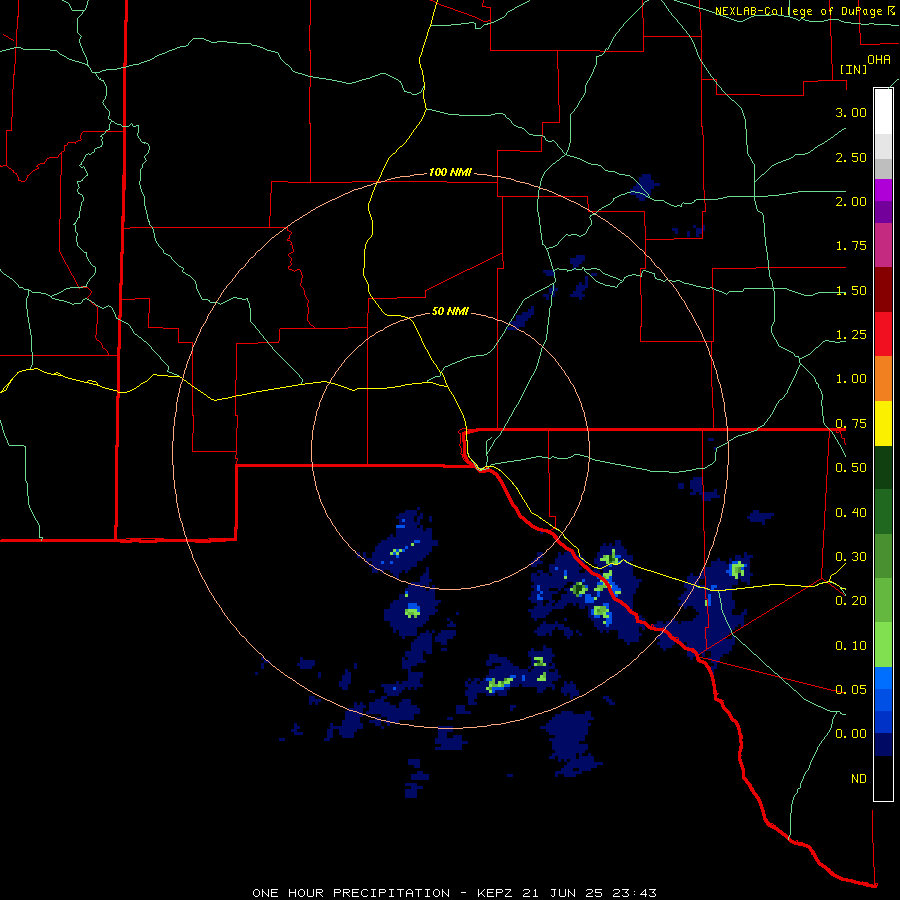The width and height of the screenshot is (900, 900).
Task: Click the magenta color swatch near 2.00
Action: [x=883, y=190]
